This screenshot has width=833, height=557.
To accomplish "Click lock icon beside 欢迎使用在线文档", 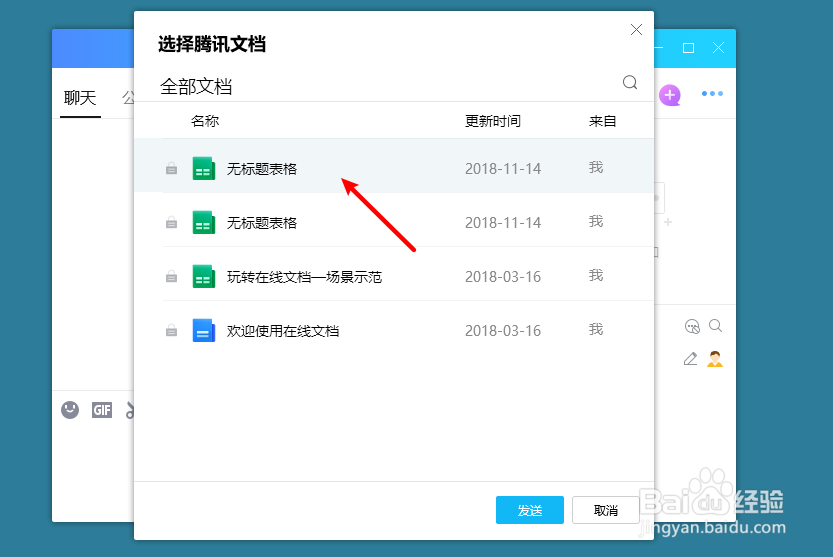I will coord(171,331).
